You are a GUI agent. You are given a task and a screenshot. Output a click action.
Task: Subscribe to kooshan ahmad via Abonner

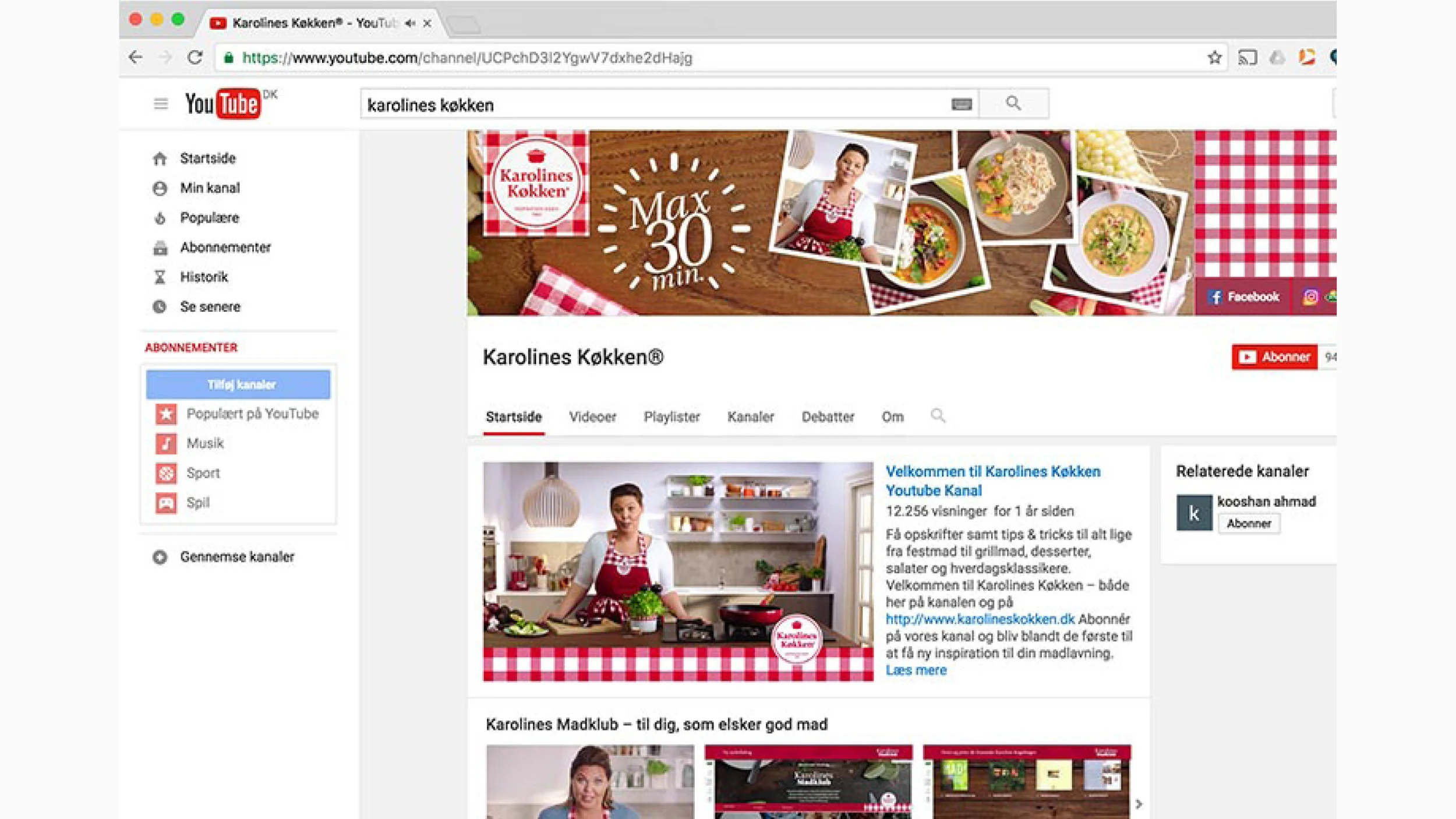tap(1249, 524)
